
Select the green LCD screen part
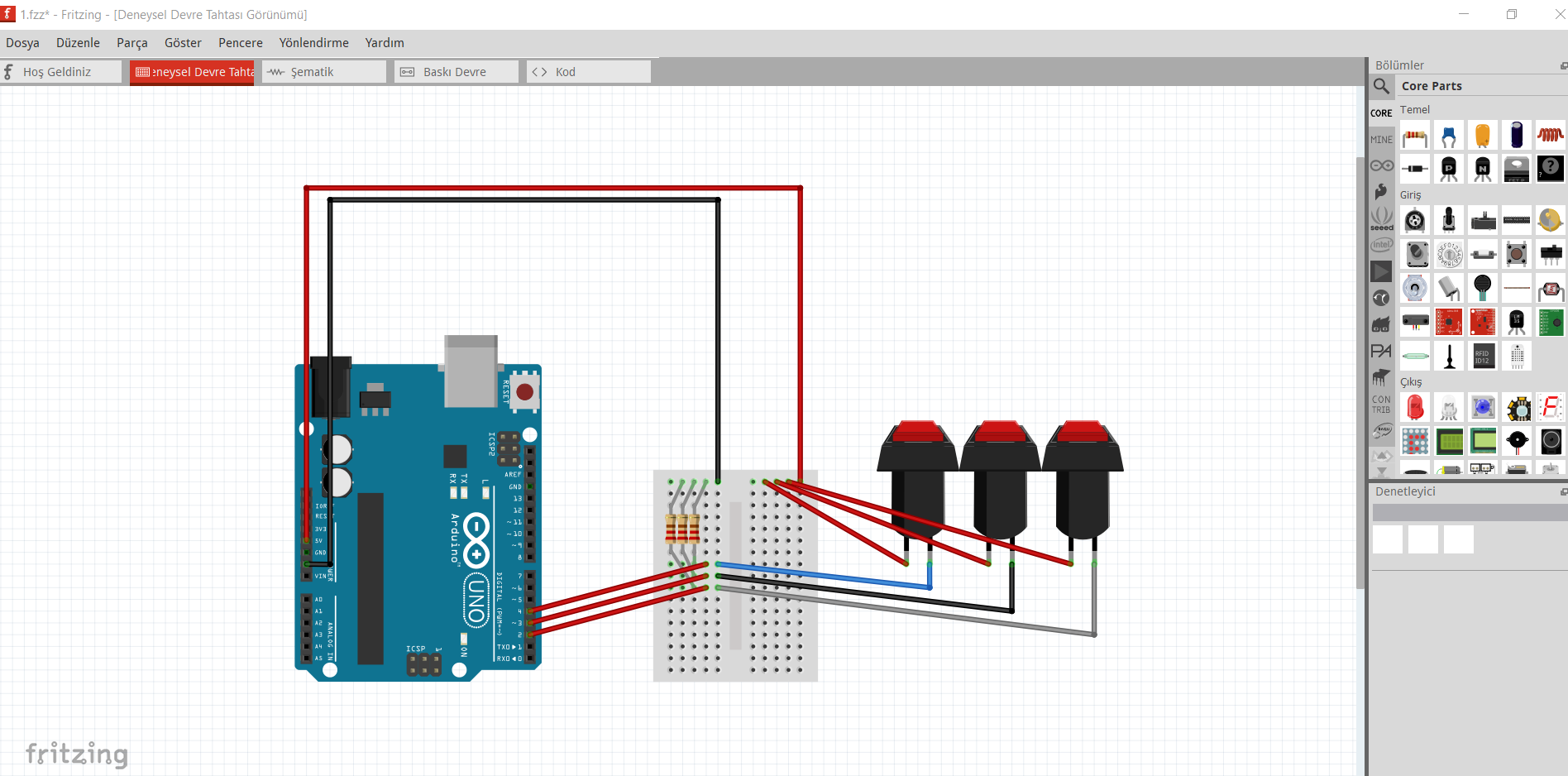click(x=1450, y=442)
